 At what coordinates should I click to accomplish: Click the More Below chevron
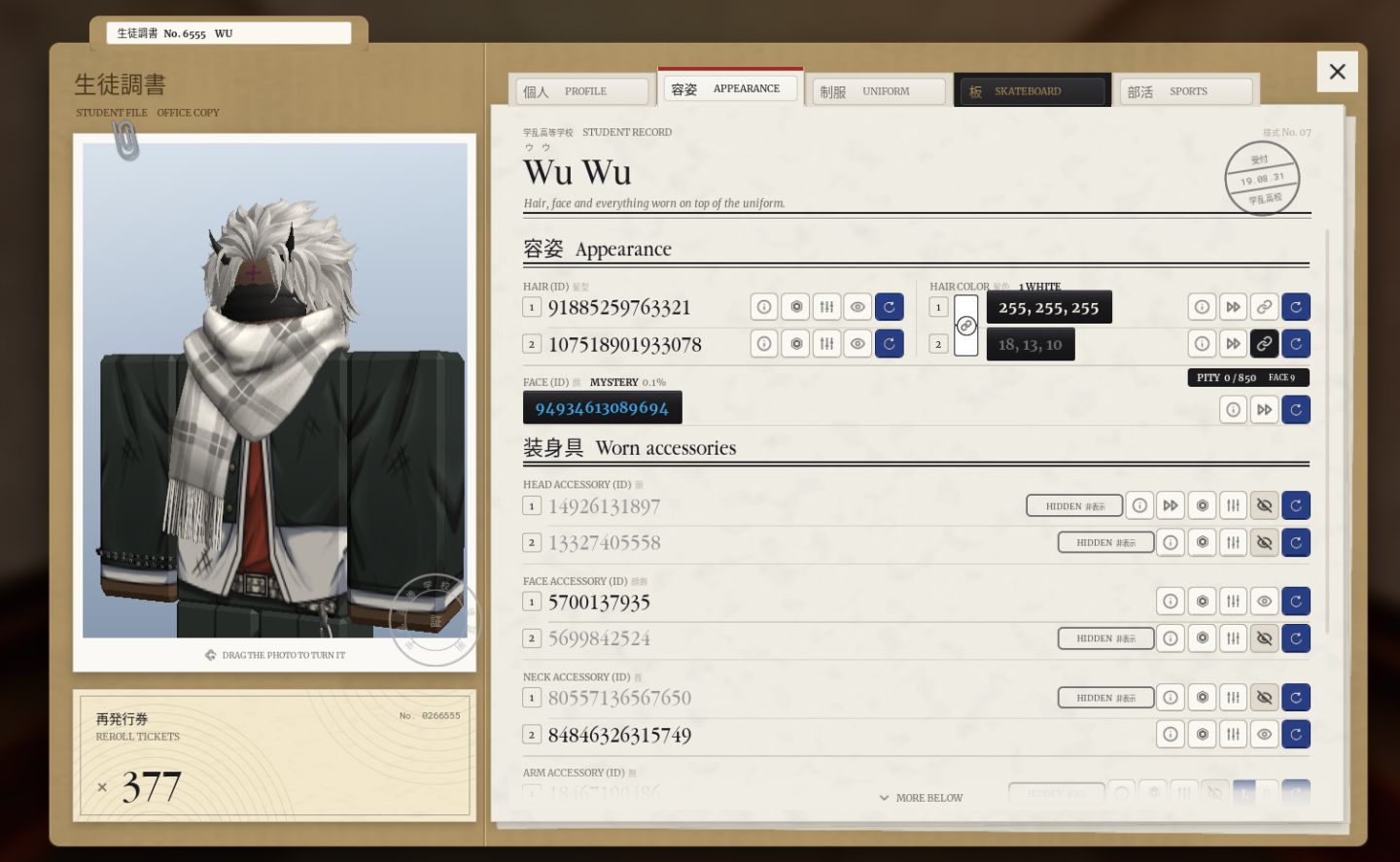coord(885,798)
